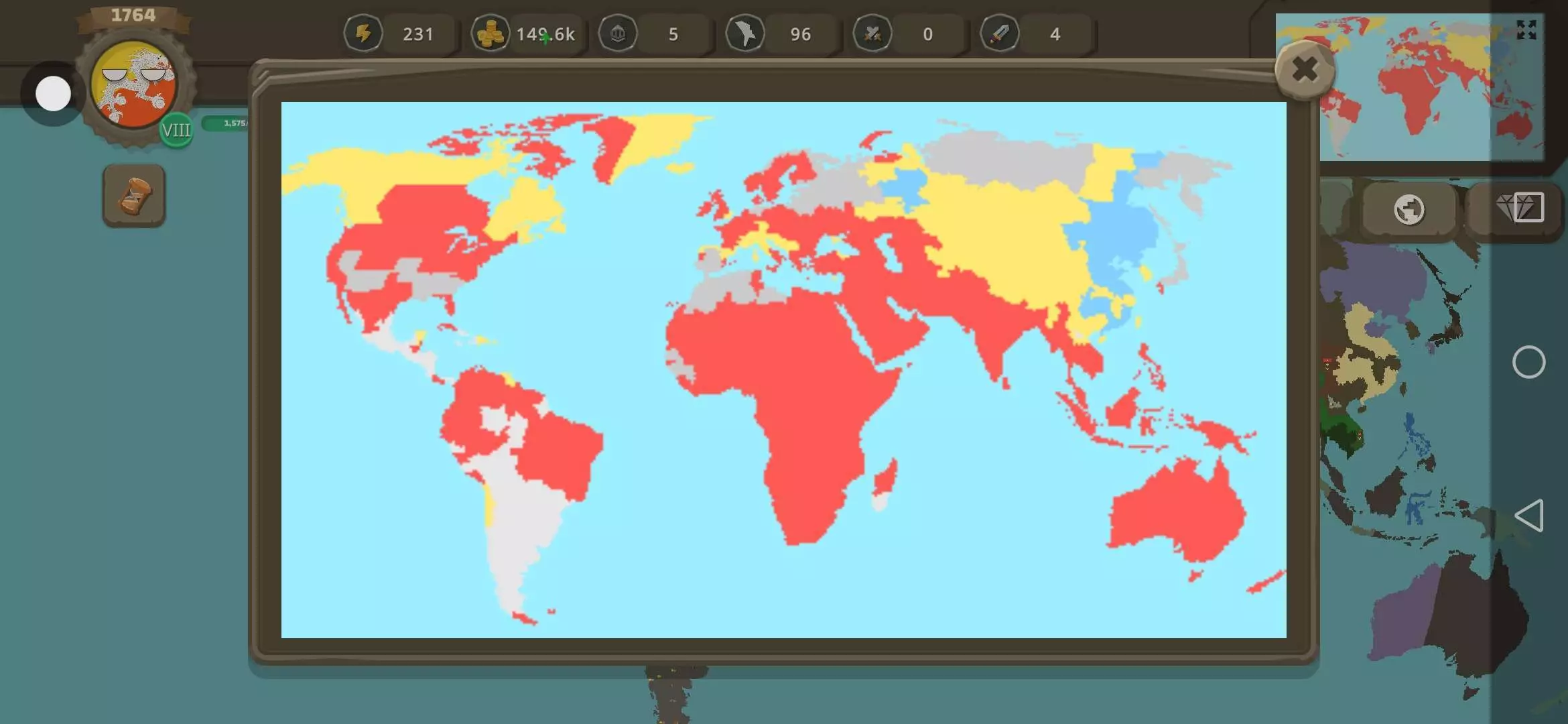The height and width of the screenshot is (724, 1568).
Task: Click the globe map mode button
Action: 1409,210
